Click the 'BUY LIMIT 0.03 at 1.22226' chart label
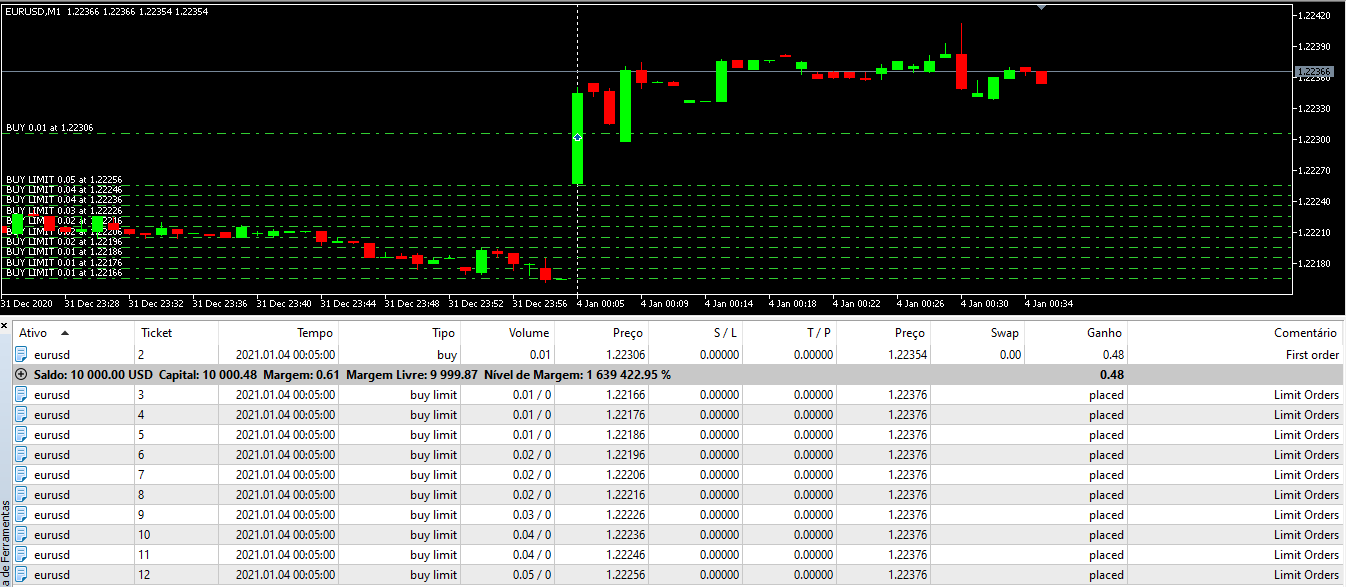The width and height of the screenshot is (1346, 587). (64, 211)
